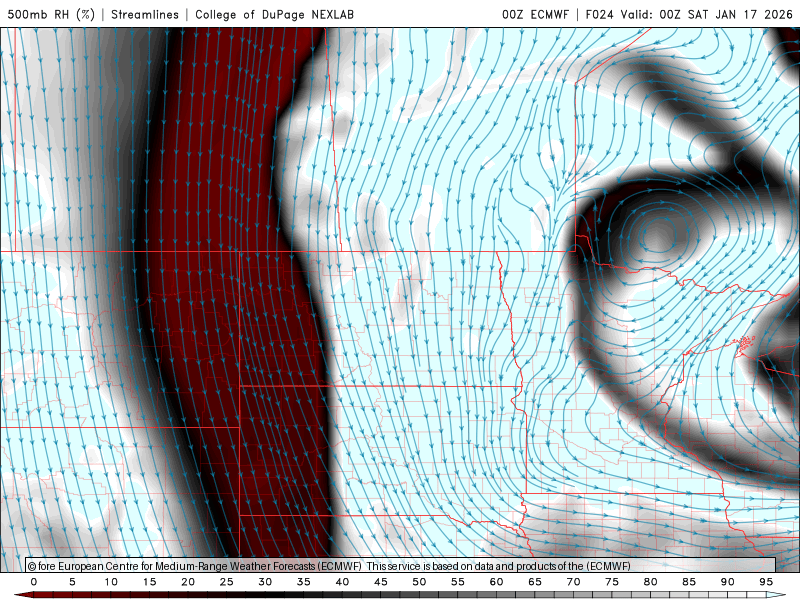The height and width of the screenshot is (600, 800).
Task: Click the '35' label on the color scale
Action: 304,582
